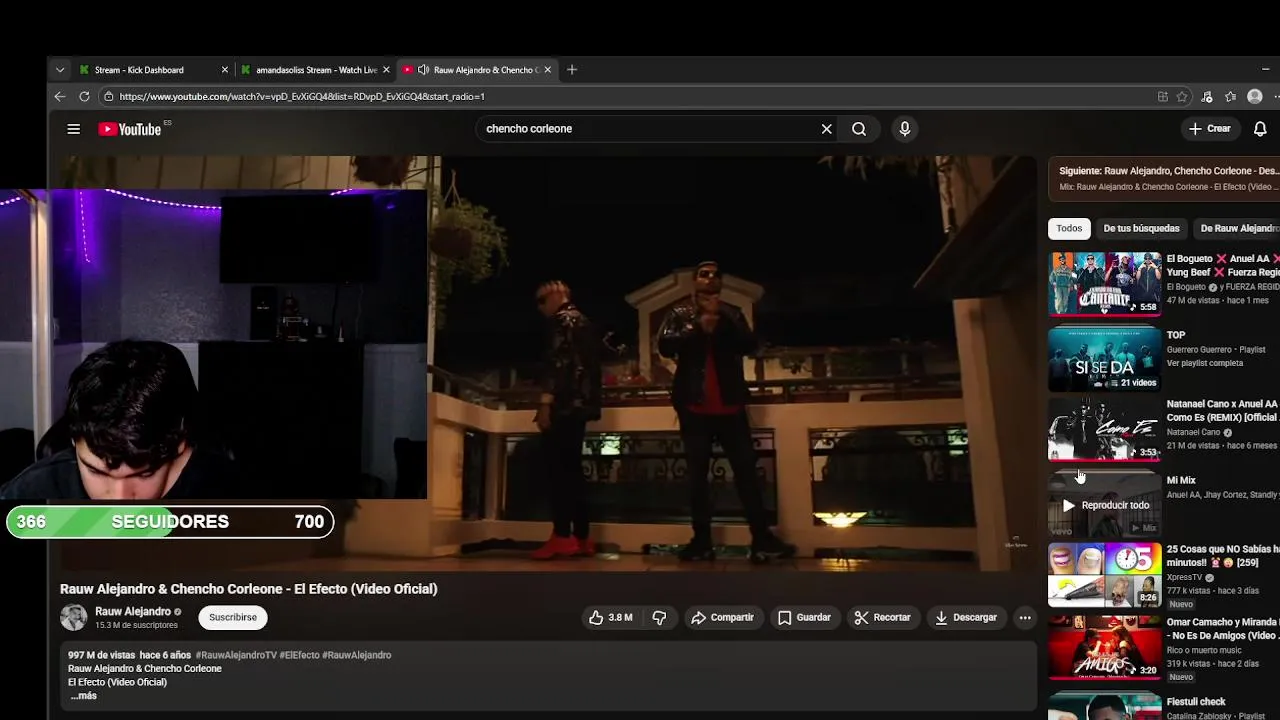Open the TOP playlist thumbnail (21 videos)
This screenshot has height=720, width=1280.
pyautogui.click(x=1105, y=359)
